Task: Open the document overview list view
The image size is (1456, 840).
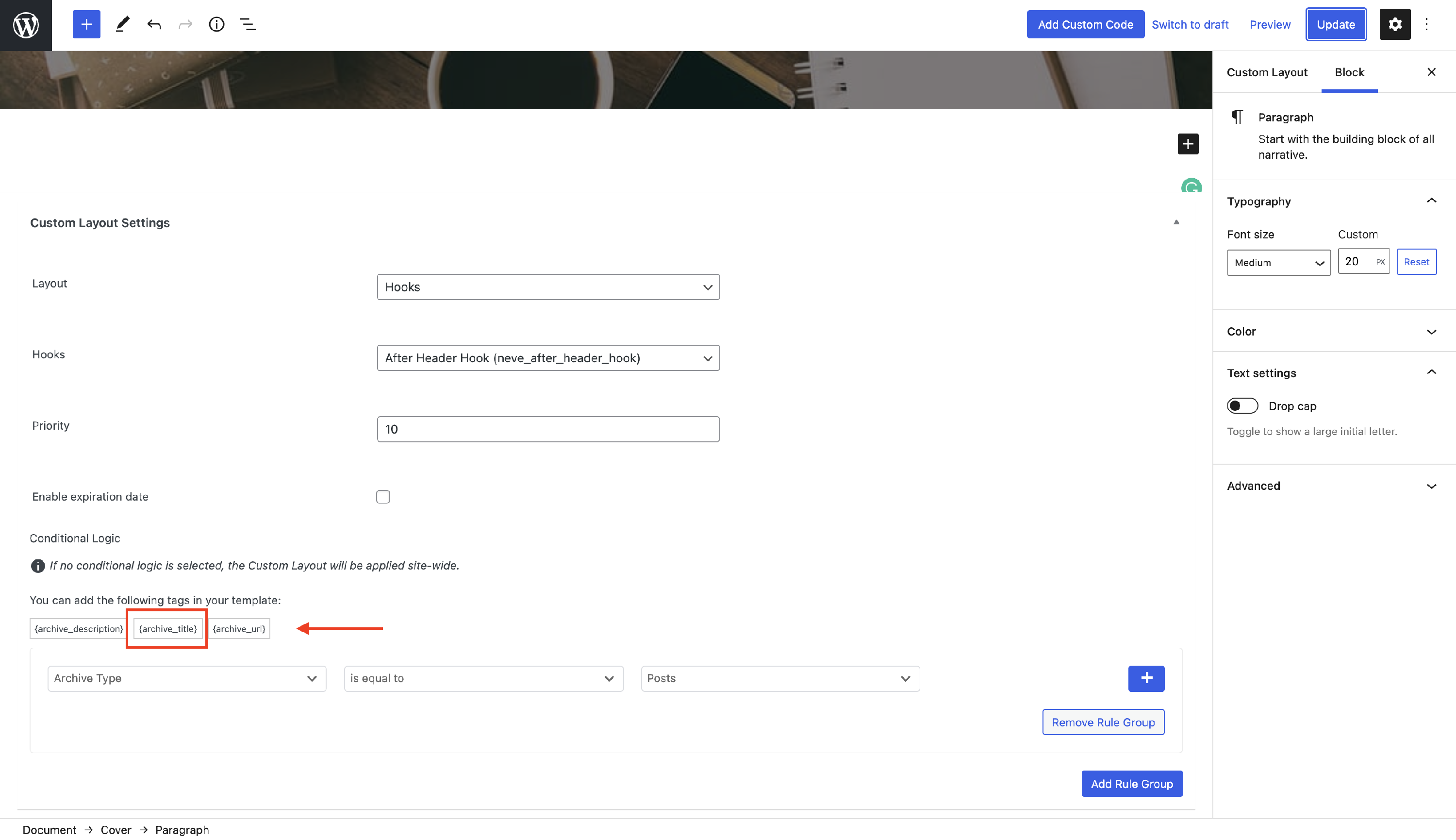Action: tap(248, 24)
